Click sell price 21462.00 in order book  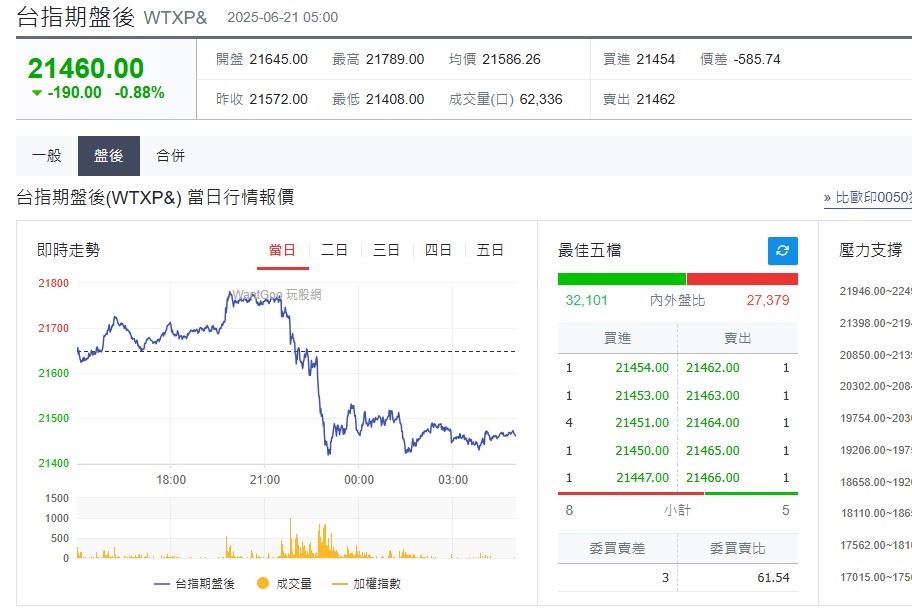pyautogui.click(x=713, y=368)
